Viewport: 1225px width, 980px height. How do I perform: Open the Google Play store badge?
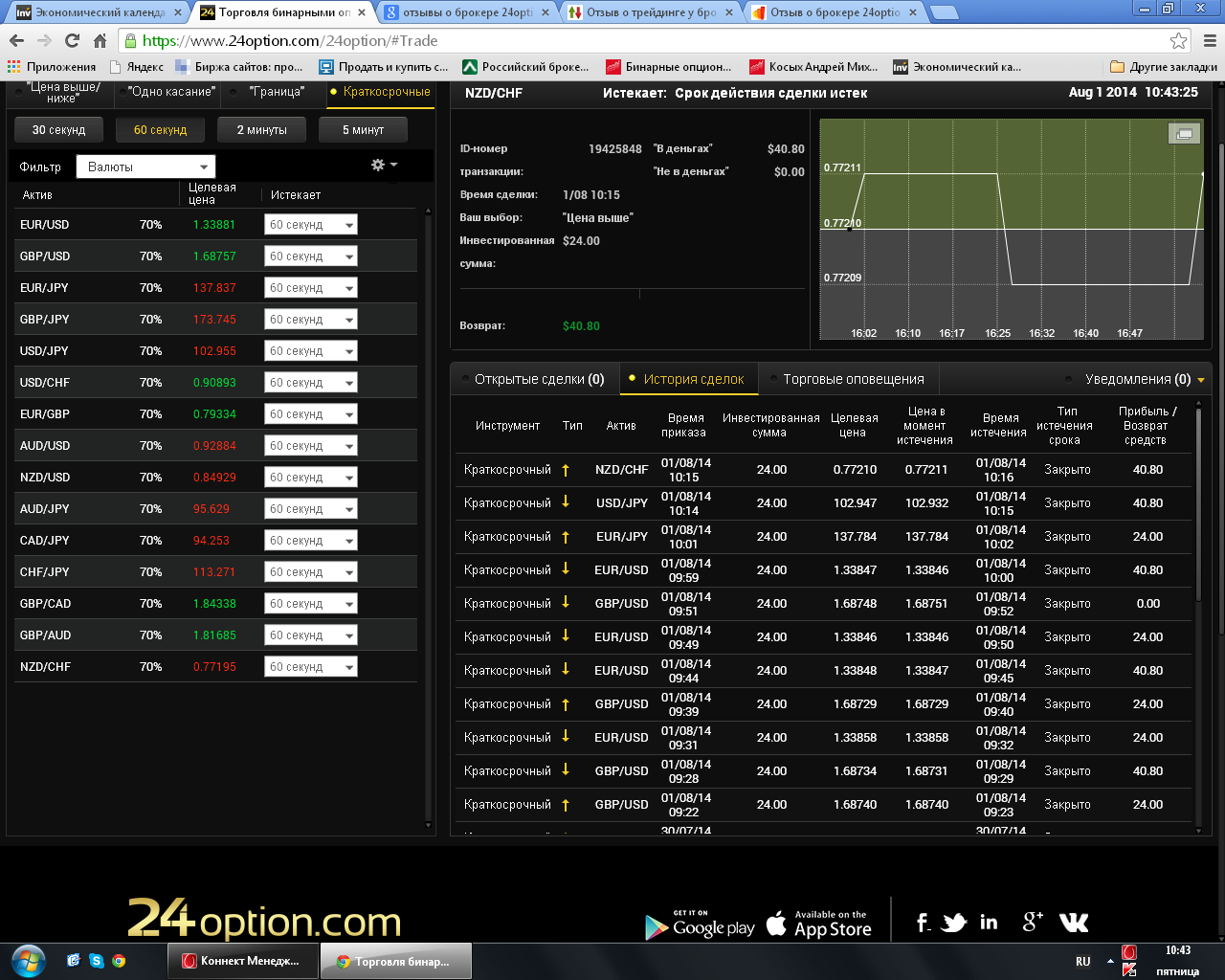[700, 924]
